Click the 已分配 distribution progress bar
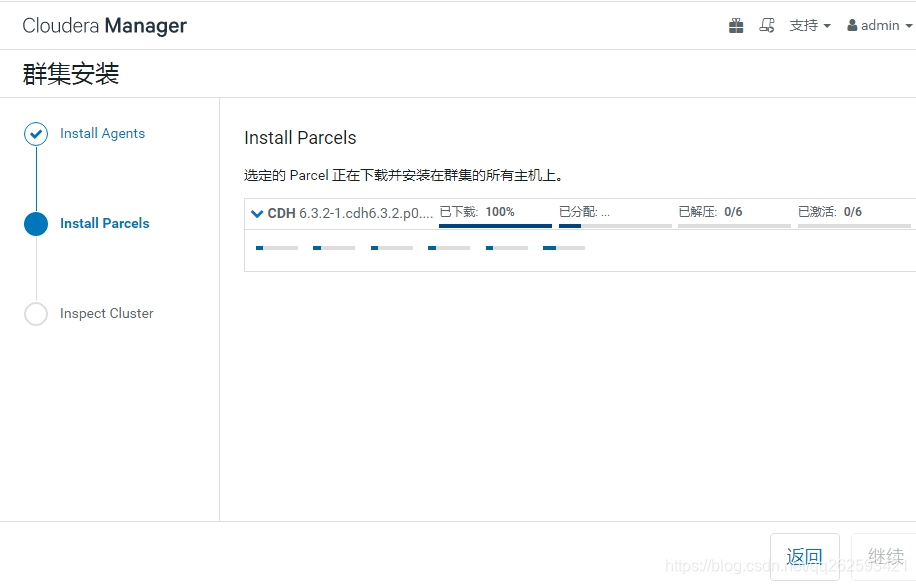The width and height of the screenshot is (916, 584). pos(615,225)
